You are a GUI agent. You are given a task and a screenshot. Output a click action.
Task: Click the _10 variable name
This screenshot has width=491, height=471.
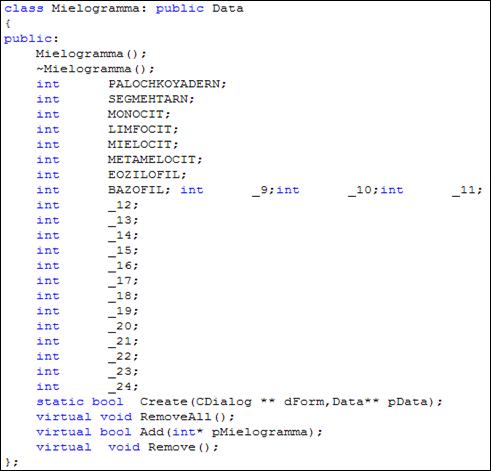coord(359,190)
